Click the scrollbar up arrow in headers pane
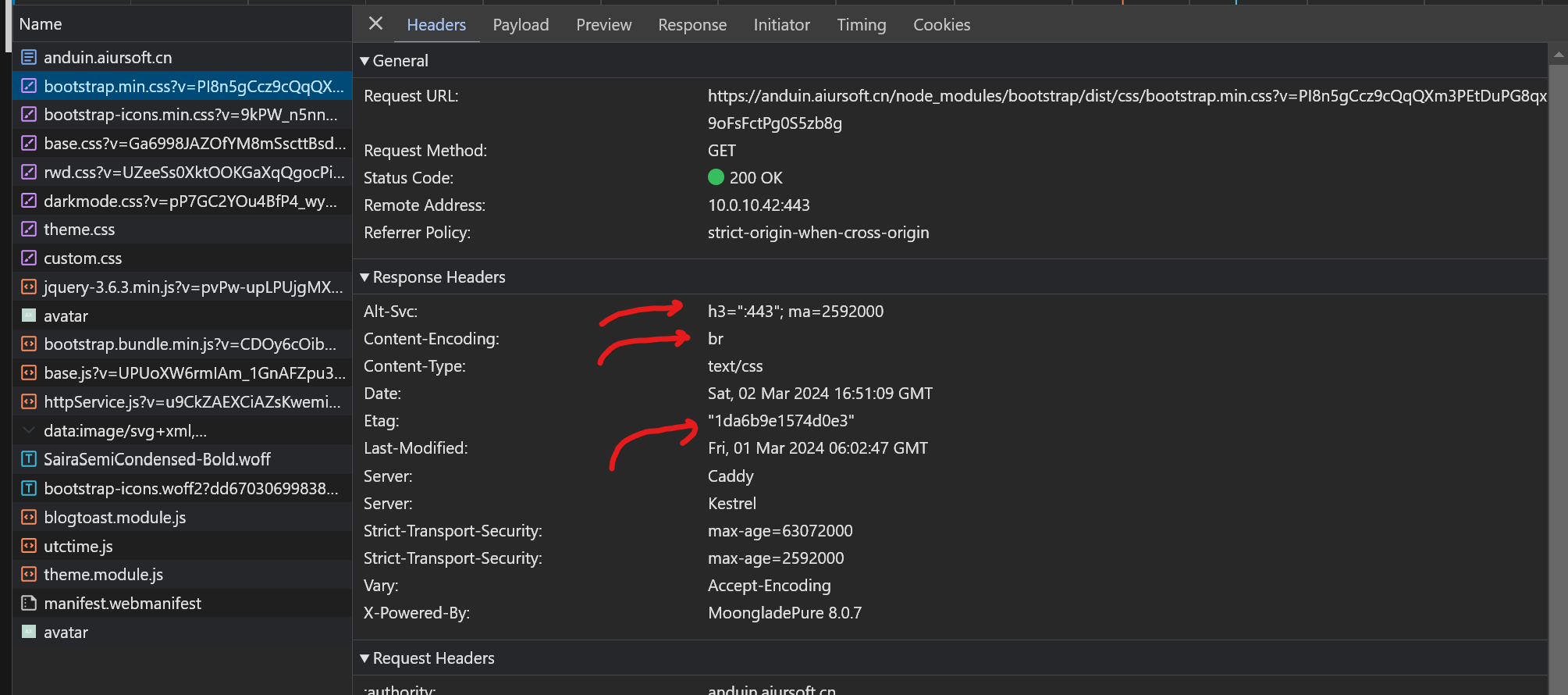Viewport: 1568px width, 695px height. click(x=1558, y=55)
